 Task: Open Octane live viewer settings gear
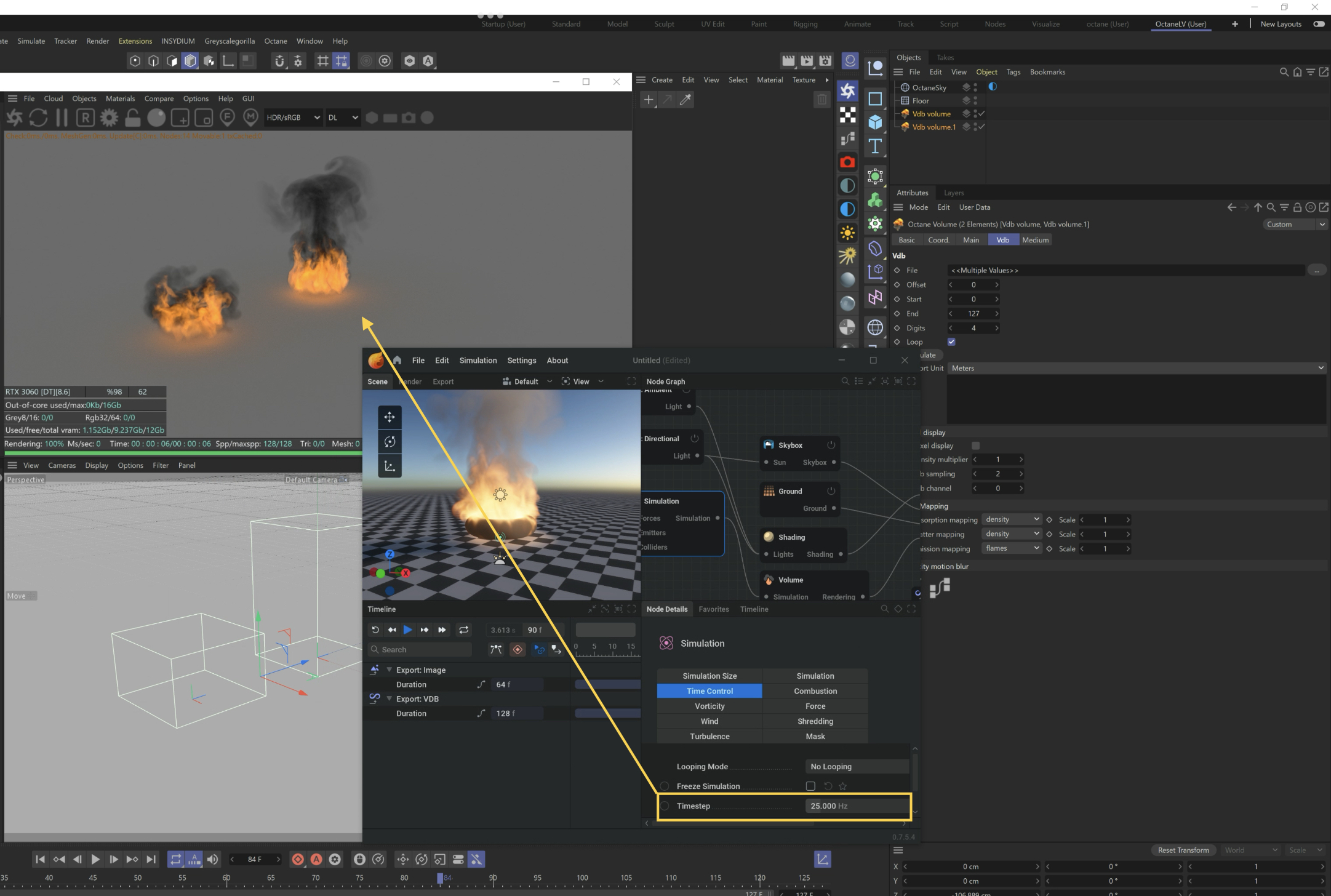109,117
